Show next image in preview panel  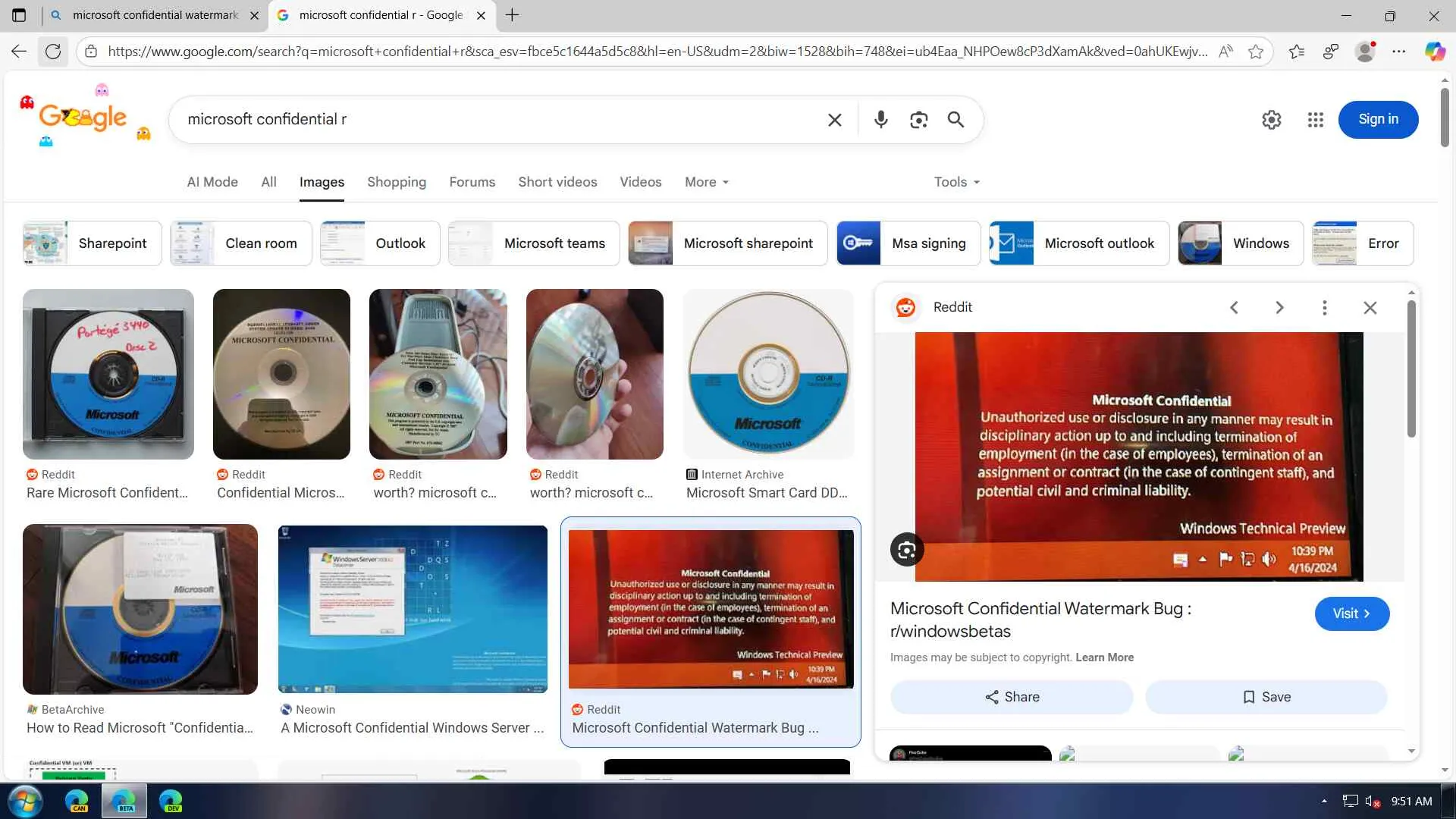(x=1279, y=307)
